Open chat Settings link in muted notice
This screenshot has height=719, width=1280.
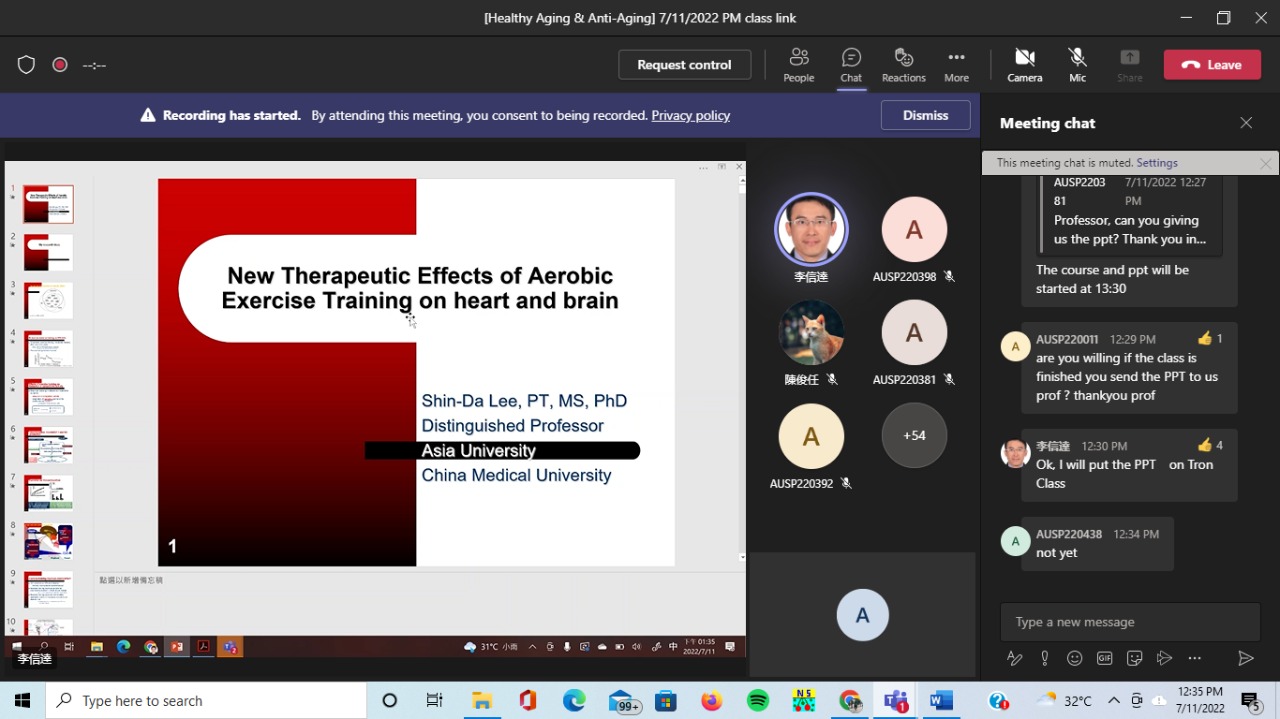(1156, 163)
